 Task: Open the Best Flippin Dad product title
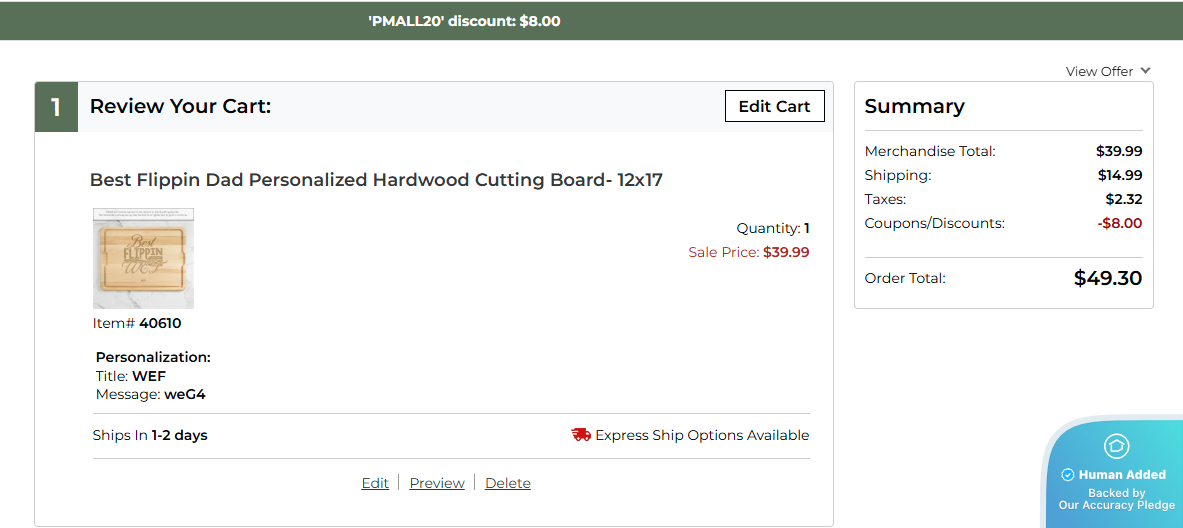[376, 180]
